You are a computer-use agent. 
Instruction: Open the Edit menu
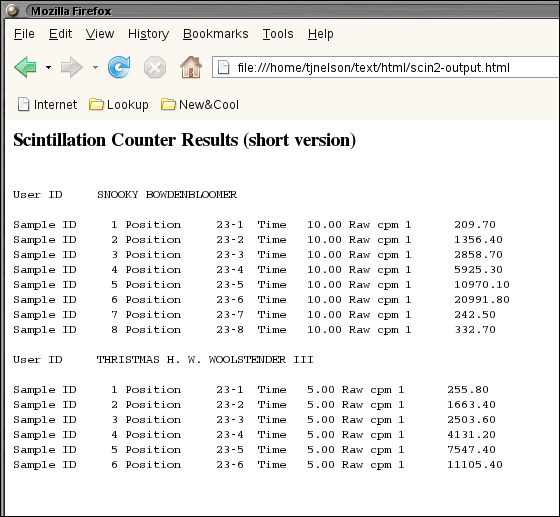click(x=60, y=34)
